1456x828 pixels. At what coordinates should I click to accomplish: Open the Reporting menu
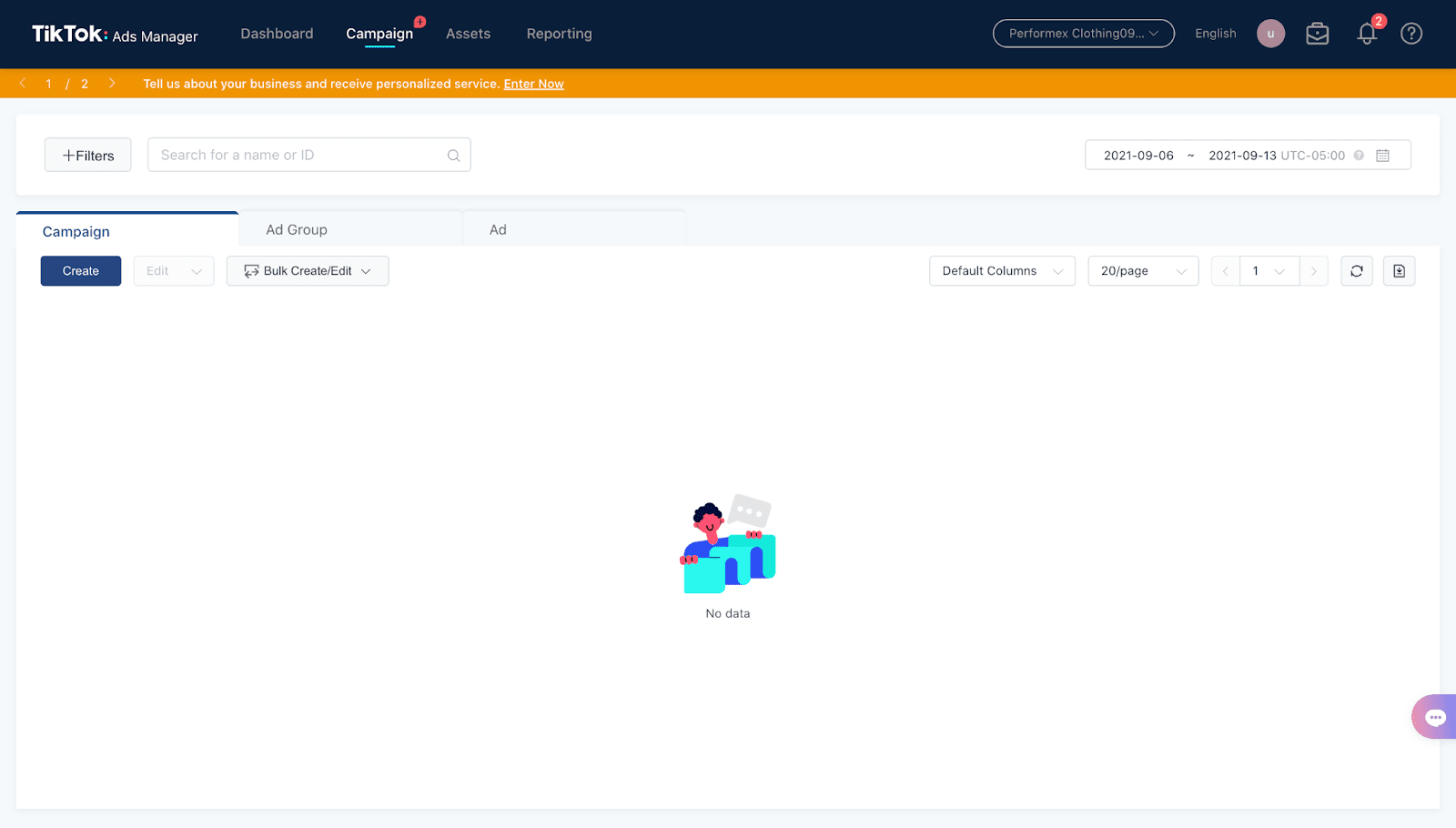pos(559,34)
